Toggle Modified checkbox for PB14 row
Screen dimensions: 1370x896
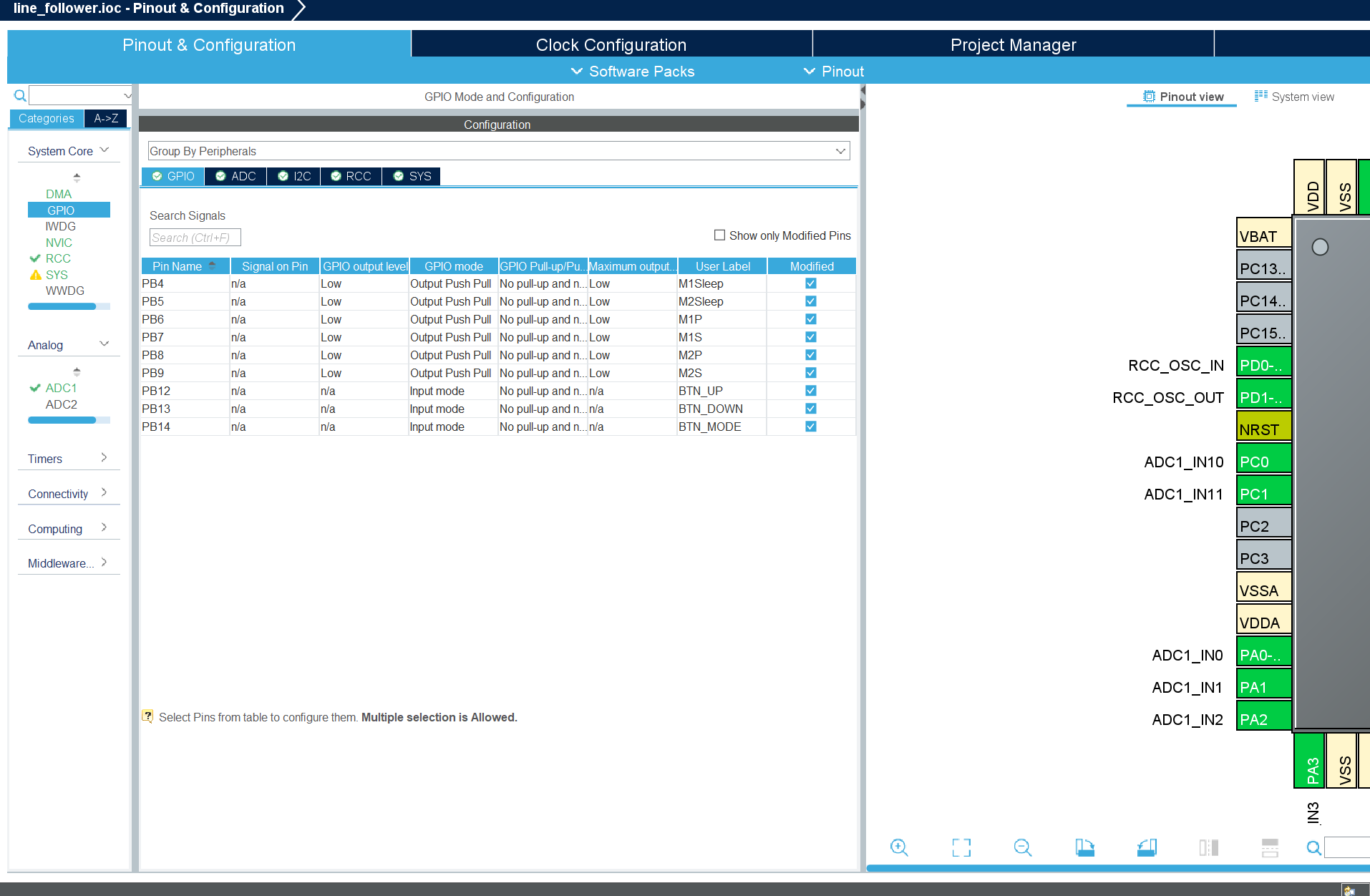(811, 427)
